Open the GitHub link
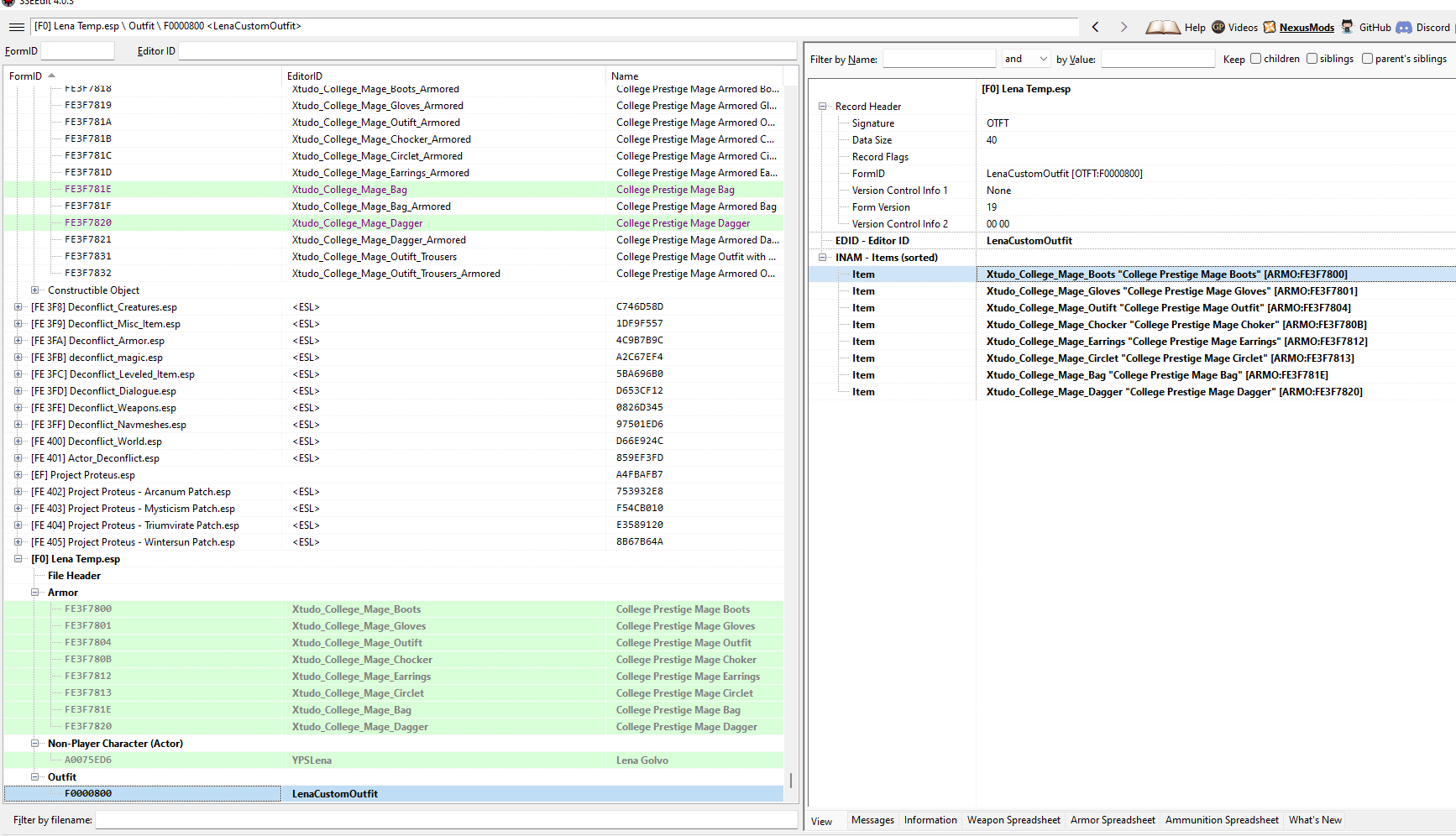The image size is (1456, 836). tap(1375, 28)
